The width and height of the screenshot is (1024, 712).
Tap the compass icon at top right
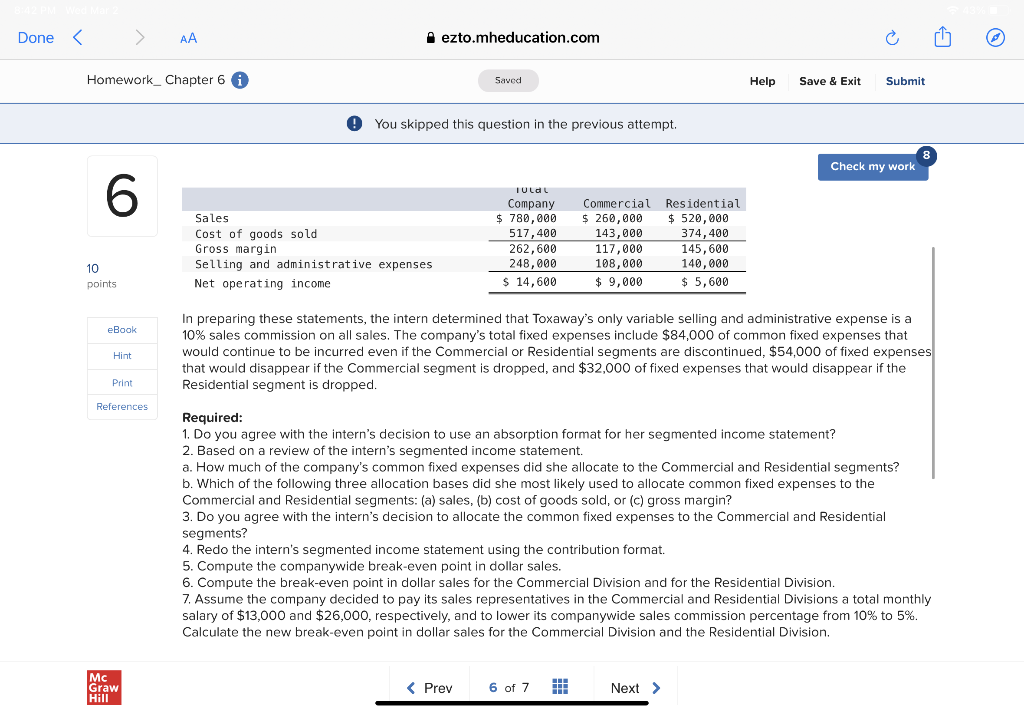[x=995, y=37]
